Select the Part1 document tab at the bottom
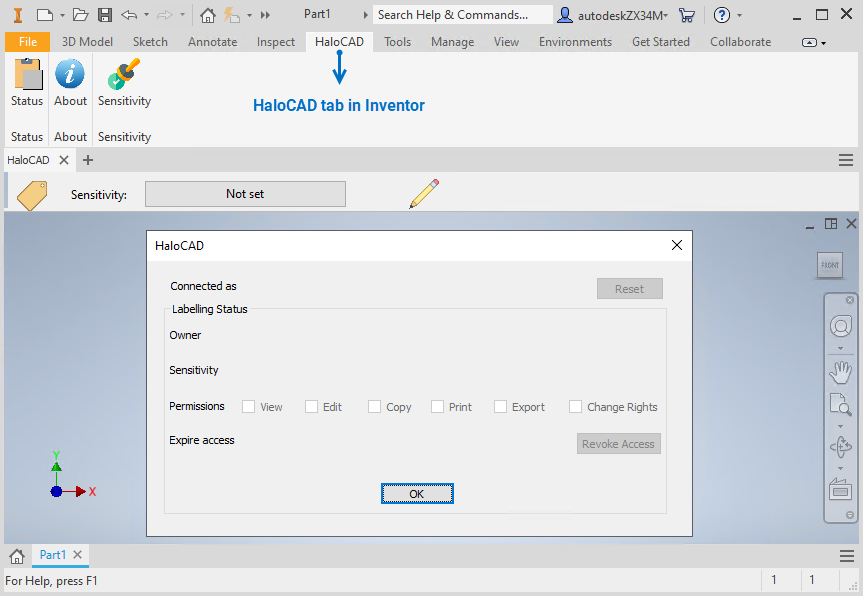The width and height of the screenshot is (863, 596). [x=52, y=555]
